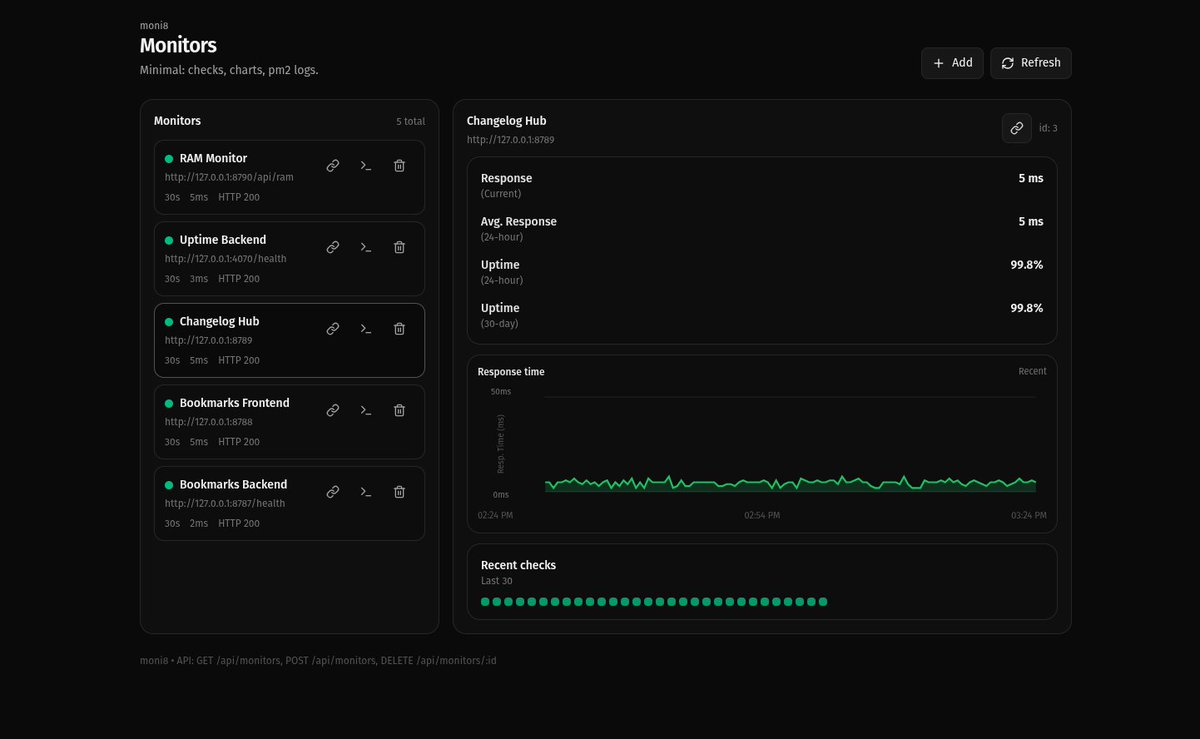The image size is (1200, 739).
Task: Copy the link for Bookmarks Frontend
Action: coord(332,410)
